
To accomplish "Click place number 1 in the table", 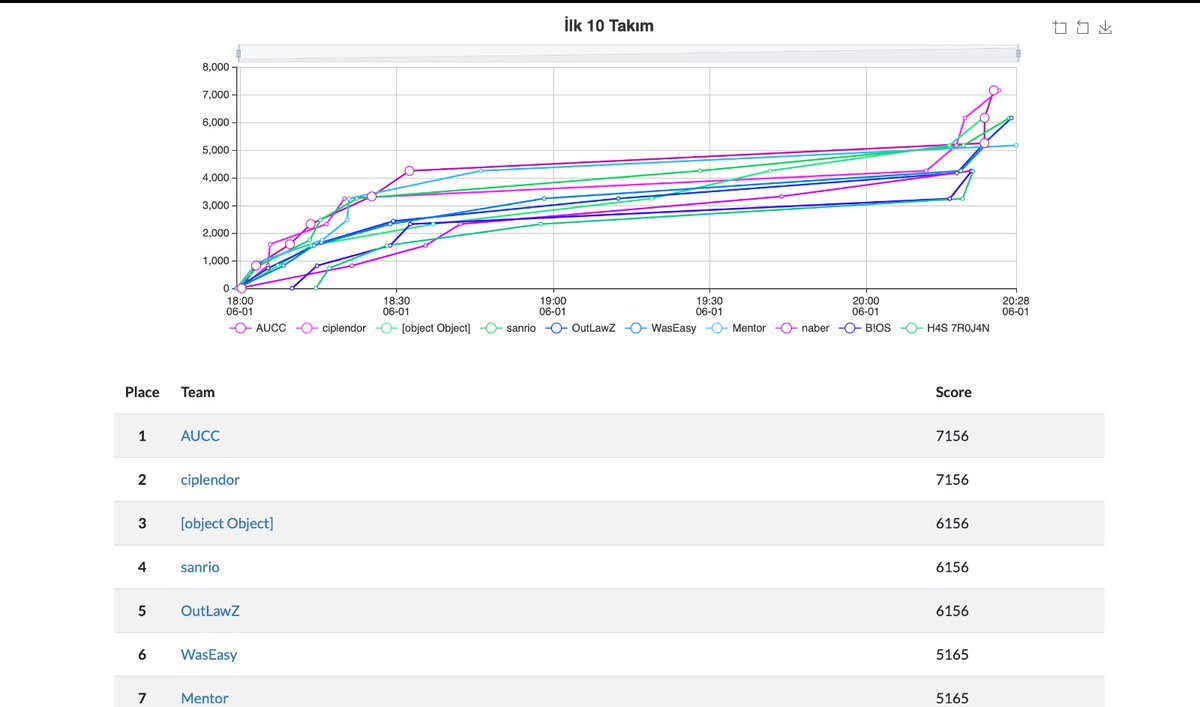I will (x=142, y=436).
